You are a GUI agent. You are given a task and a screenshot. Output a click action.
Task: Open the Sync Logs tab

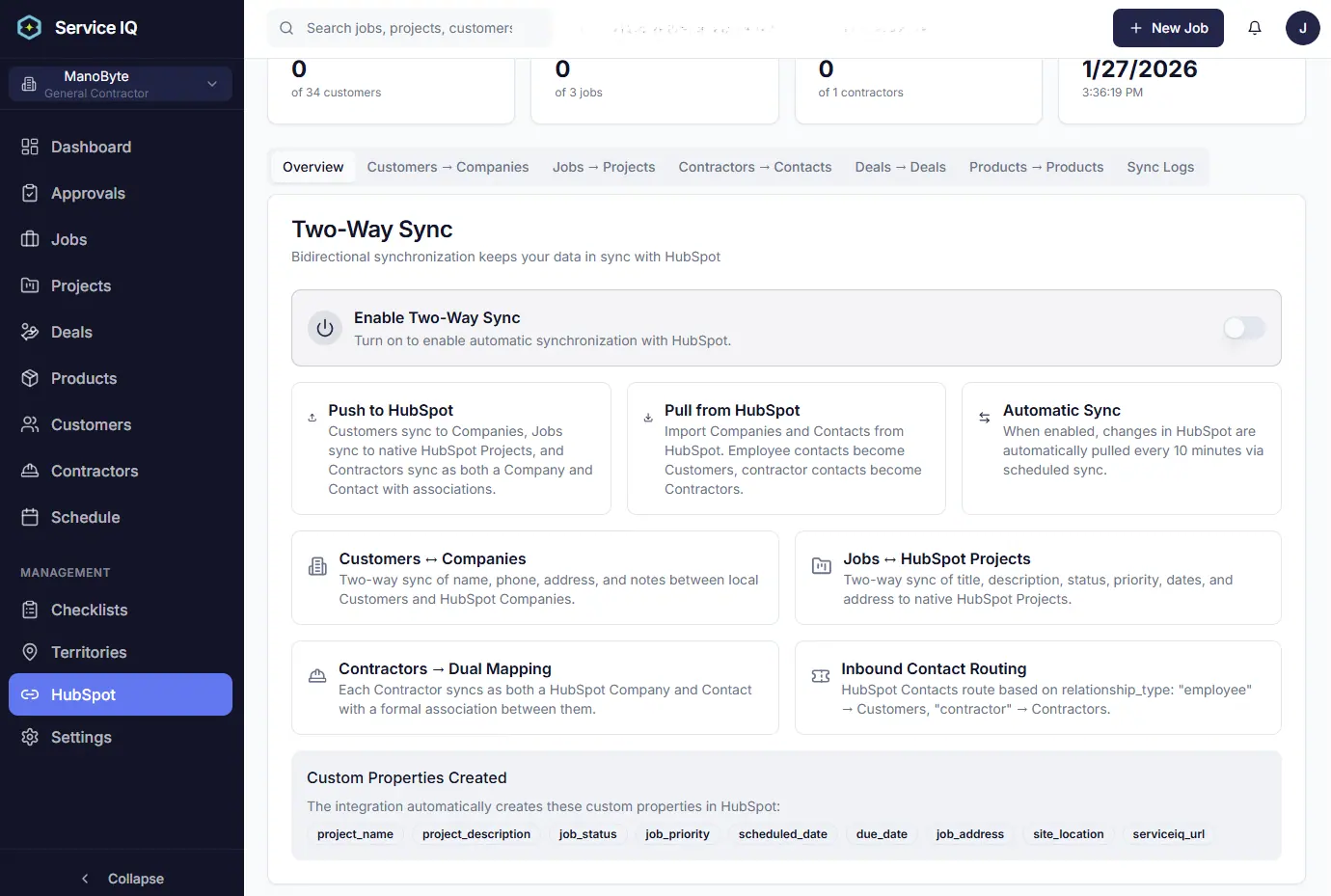(x=1160, y=167)
